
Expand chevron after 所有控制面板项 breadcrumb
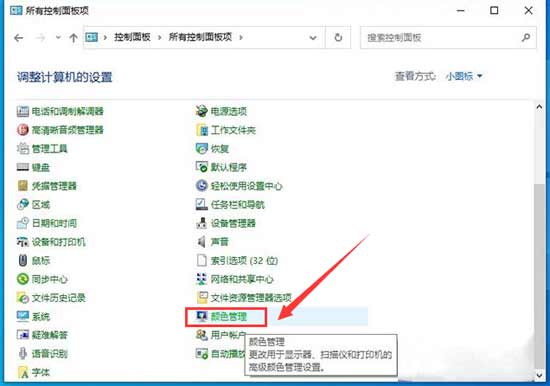tap(241, 37)
